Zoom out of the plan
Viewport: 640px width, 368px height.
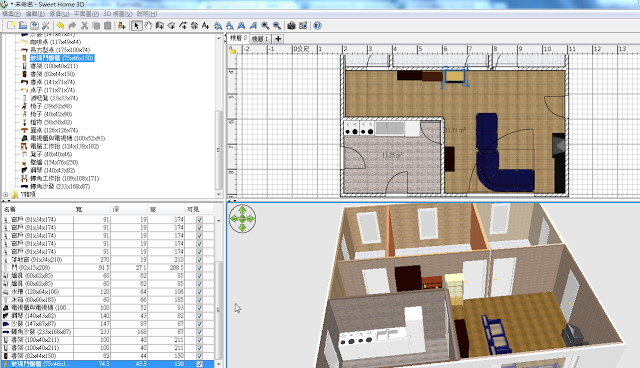tap(277, 26)
